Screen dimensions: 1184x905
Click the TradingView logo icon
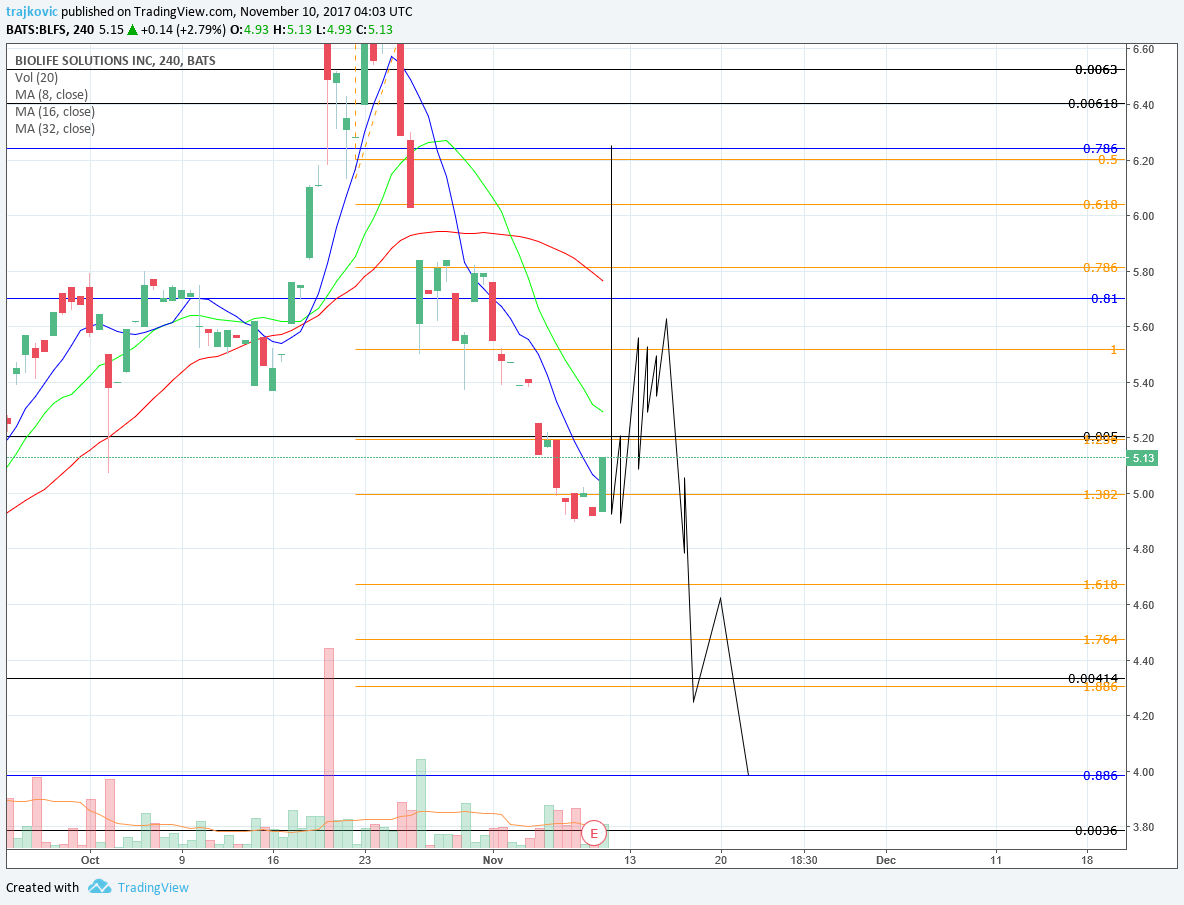pyautogui.click(x=100, y=887)
